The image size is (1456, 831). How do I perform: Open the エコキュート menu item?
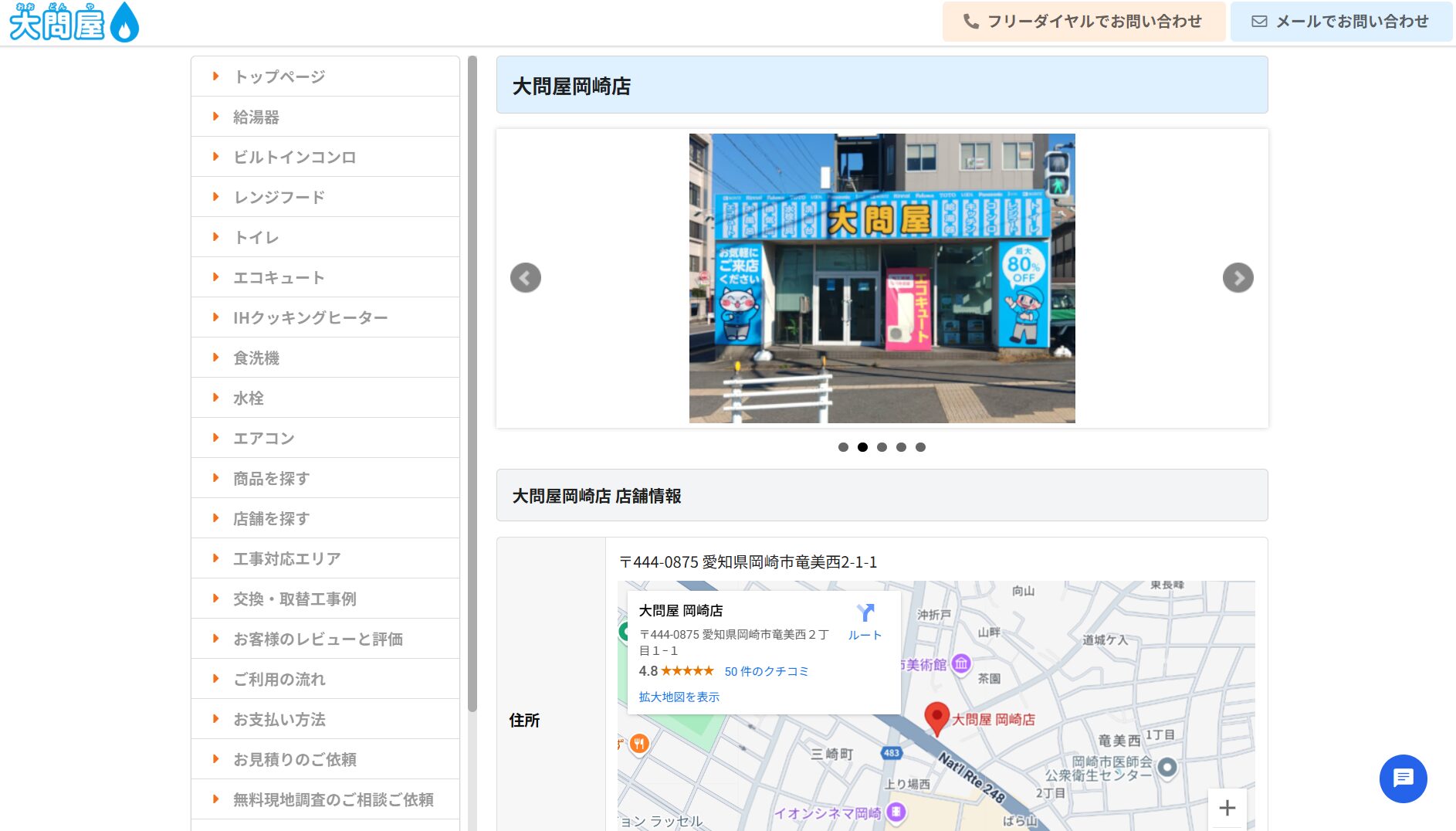[325, 277]
